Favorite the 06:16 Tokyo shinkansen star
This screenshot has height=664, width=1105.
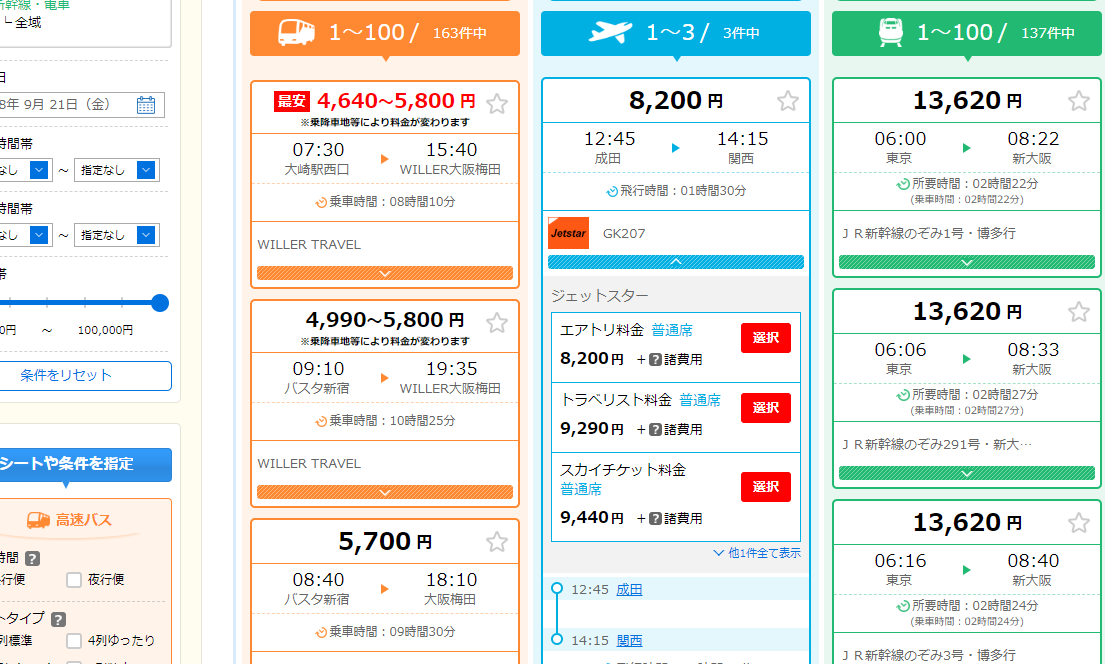coord(1079,522)
